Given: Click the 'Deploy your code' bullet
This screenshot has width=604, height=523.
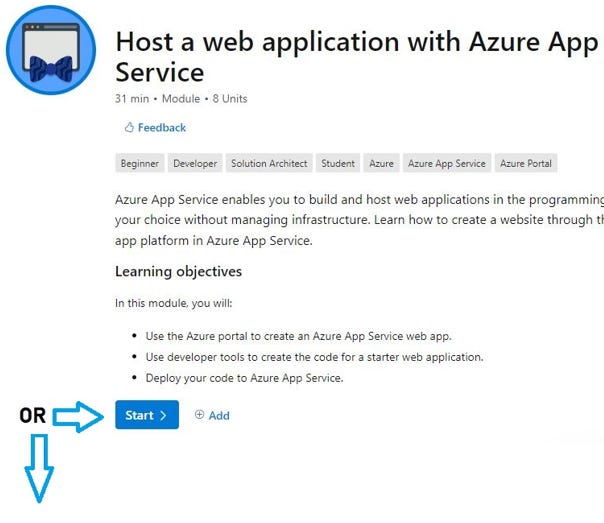Looking at the screenshot, I should [x=244, y=378].
